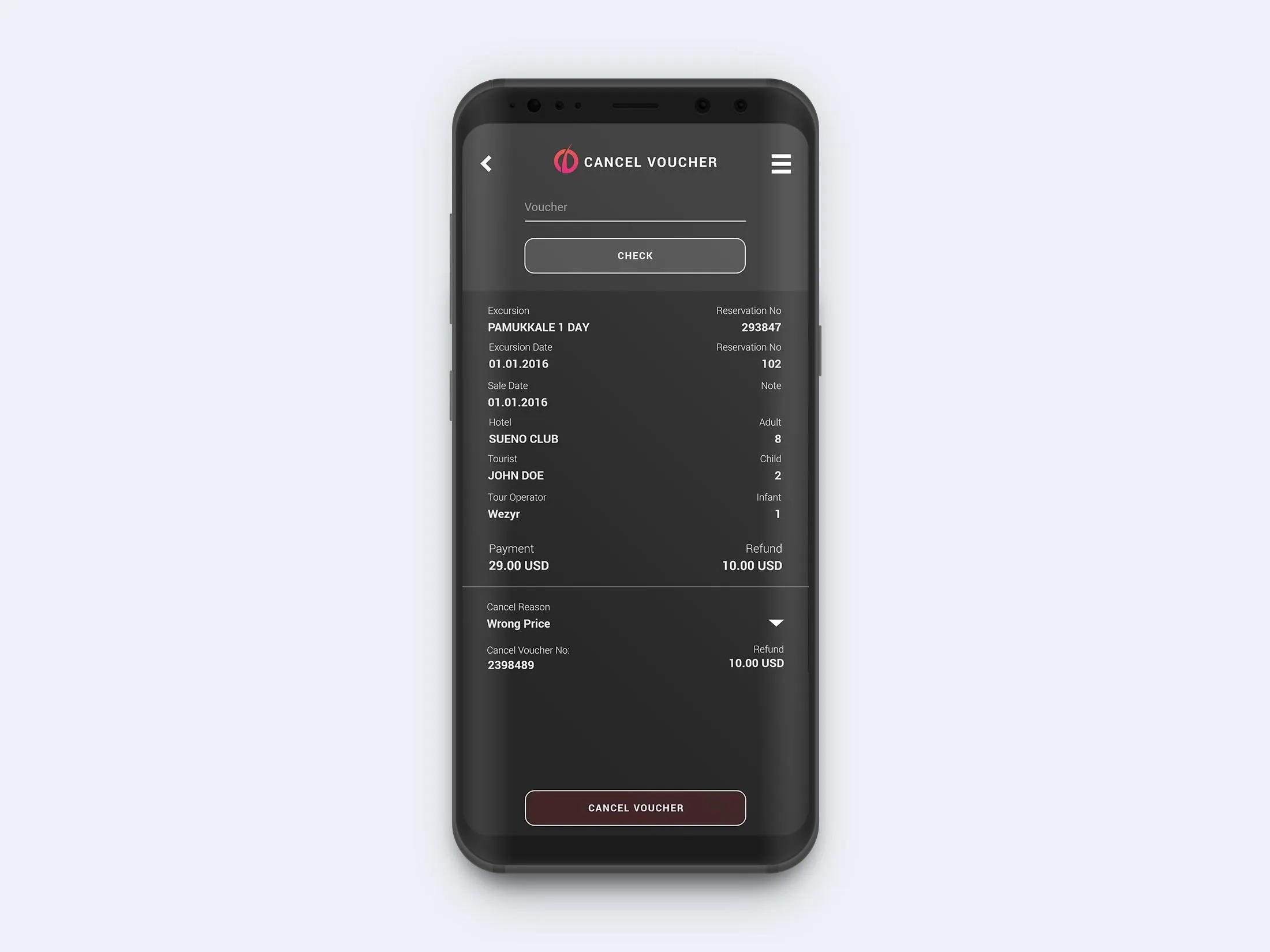Click the CANCEL VOUCHER confirmation button
The height and width of the screenshot is (952, 1270).
click(x=634, y=807)
